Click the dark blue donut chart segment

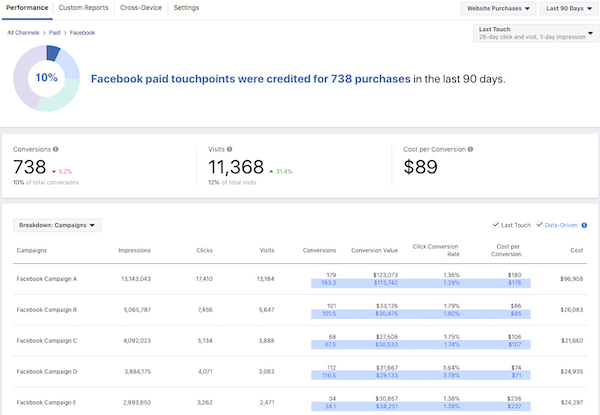pos(52,53)
